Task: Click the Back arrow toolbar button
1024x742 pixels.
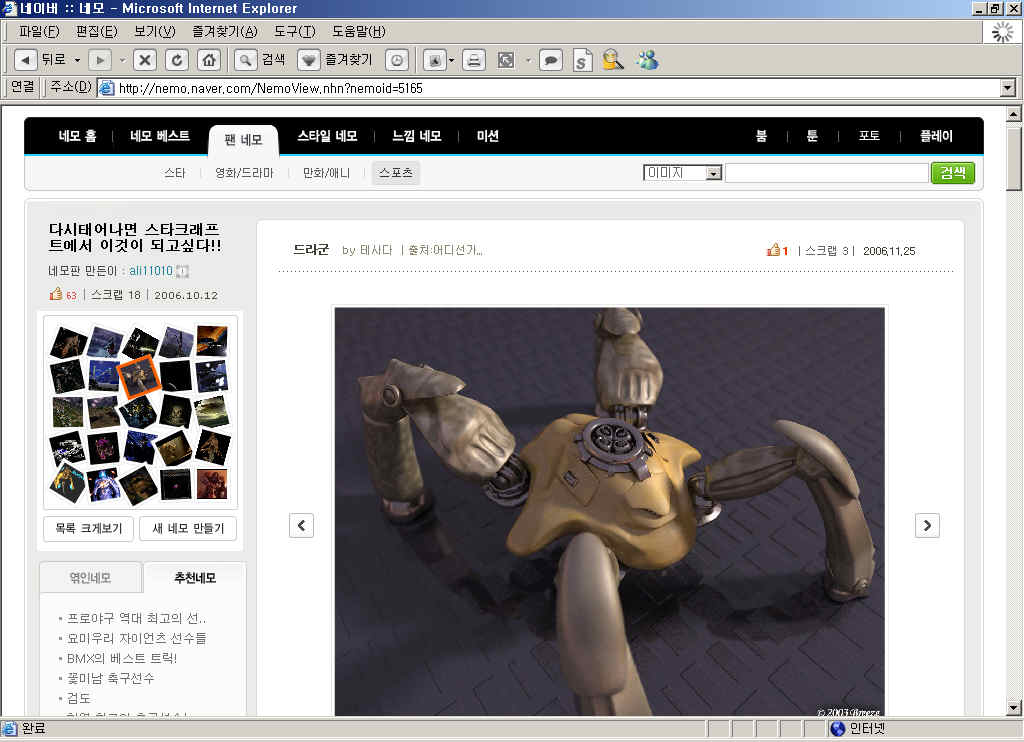Action: coord(25,60)
